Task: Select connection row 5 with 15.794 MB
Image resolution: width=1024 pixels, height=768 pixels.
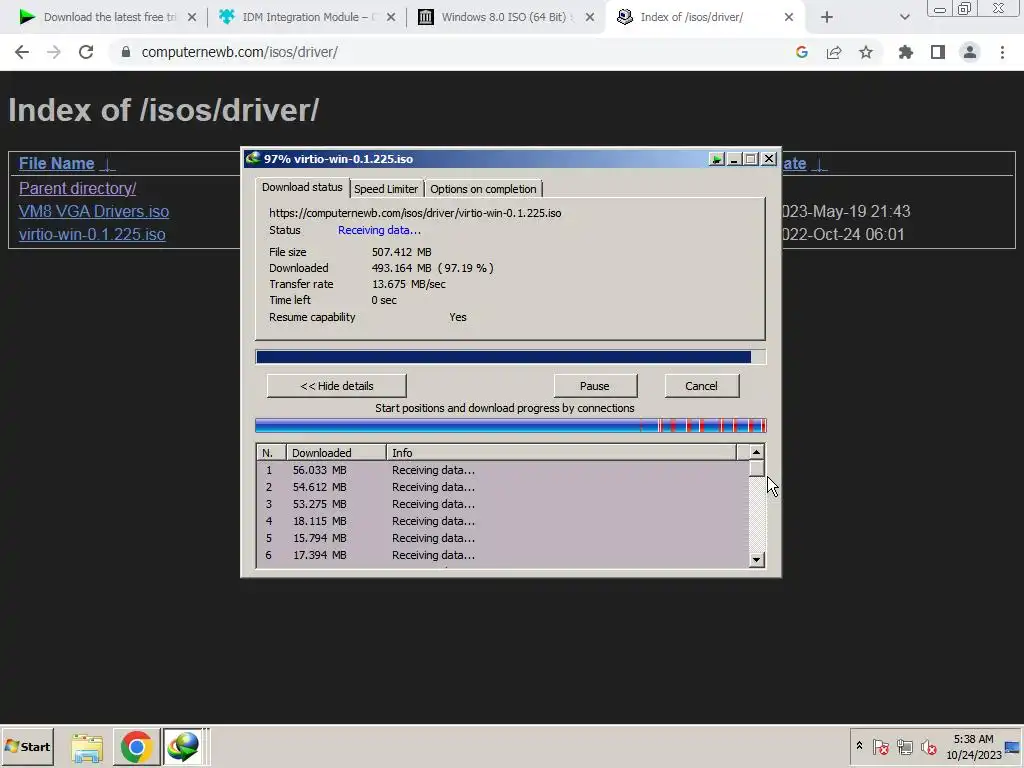Action: [503, 538]
